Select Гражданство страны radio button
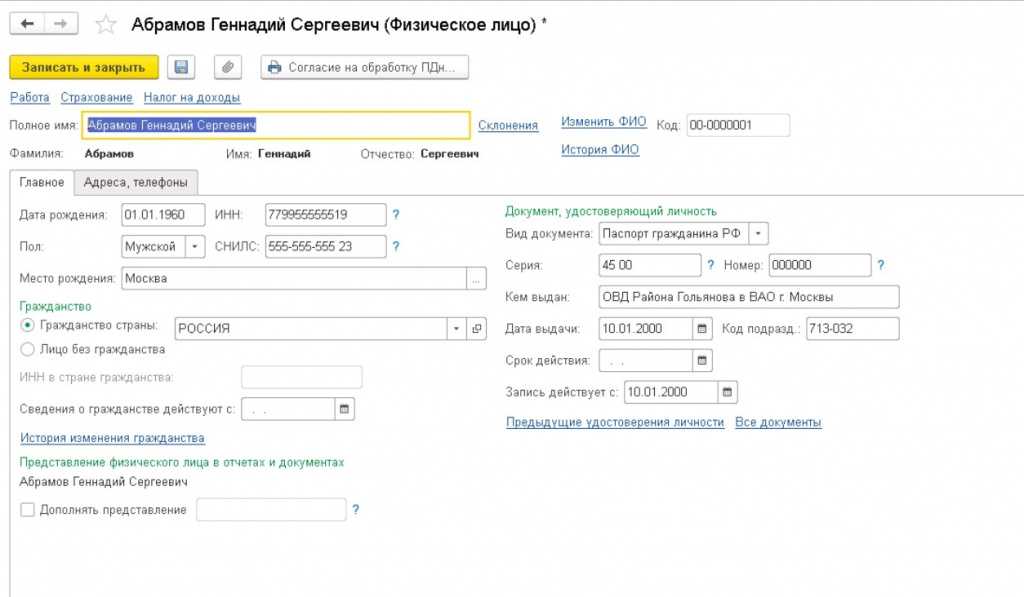Viewport: 1024px width, 597px height. tap(27, 327)
